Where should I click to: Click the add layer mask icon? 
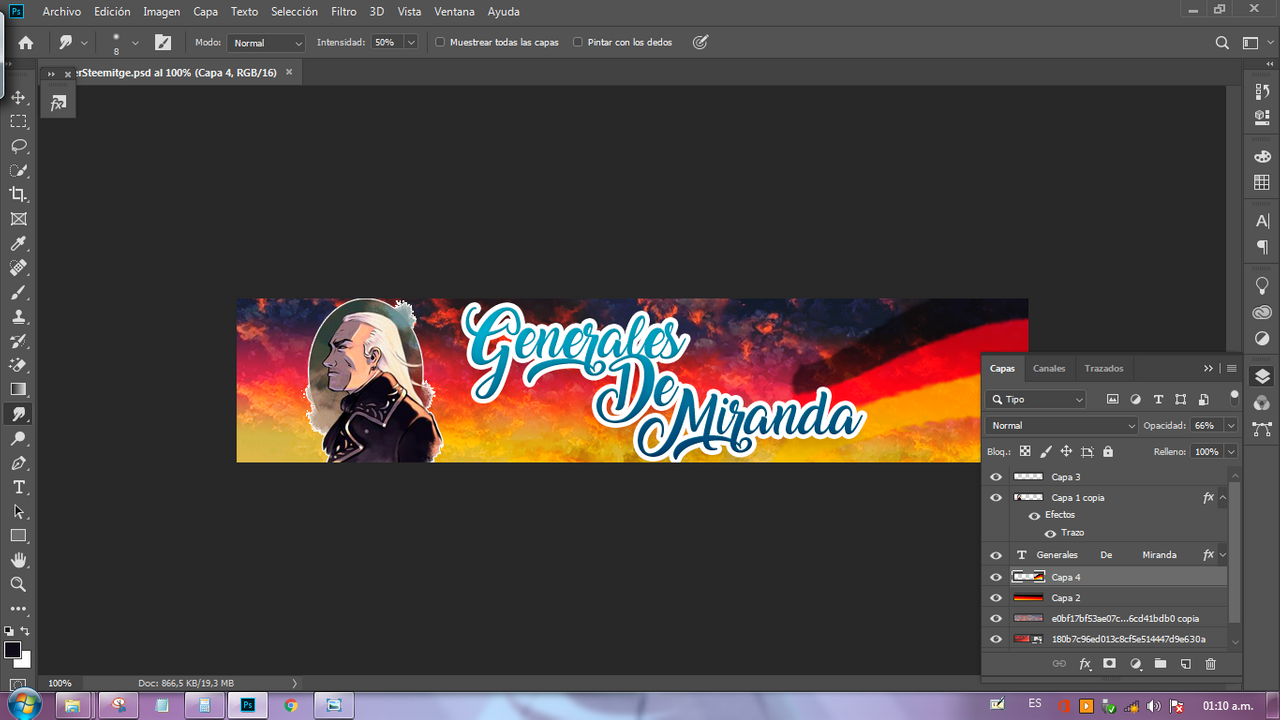pos(1109,663)
